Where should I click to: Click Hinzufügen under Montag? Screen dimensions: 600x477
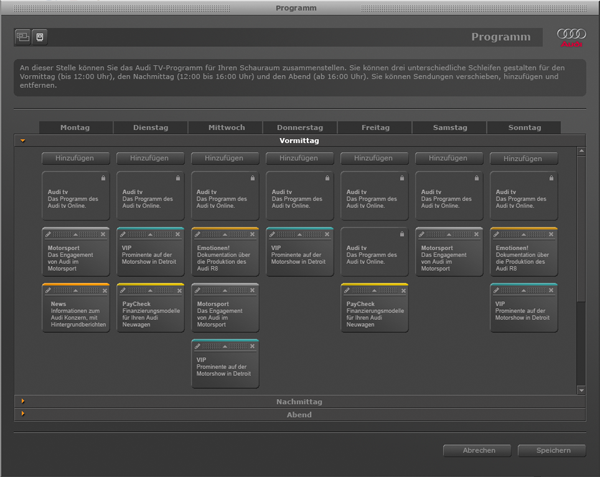(75, 158)
